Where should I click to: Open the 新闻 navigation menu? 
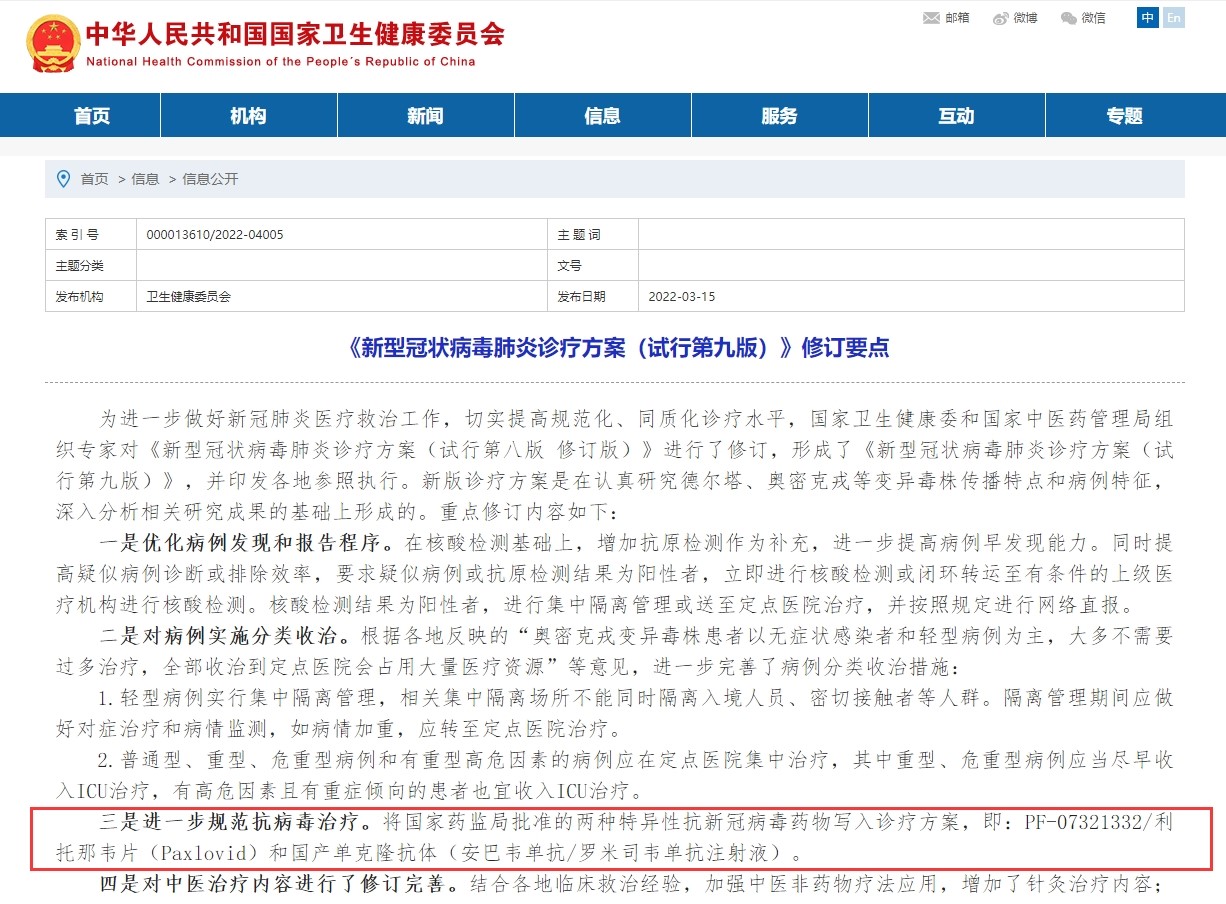(x=425, y=116)
